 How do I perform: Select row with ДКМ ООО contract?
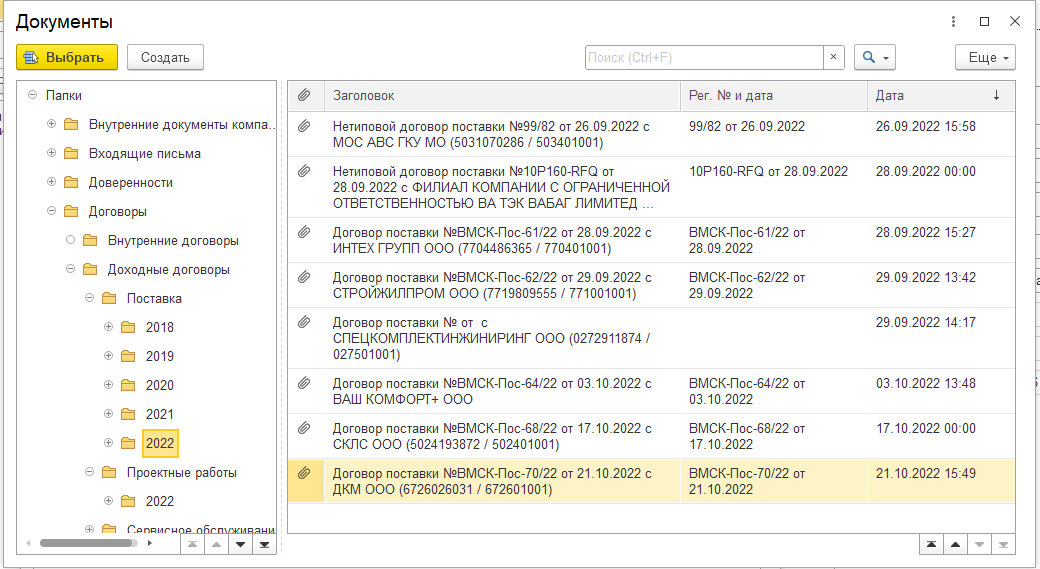[x=651, y=481]
